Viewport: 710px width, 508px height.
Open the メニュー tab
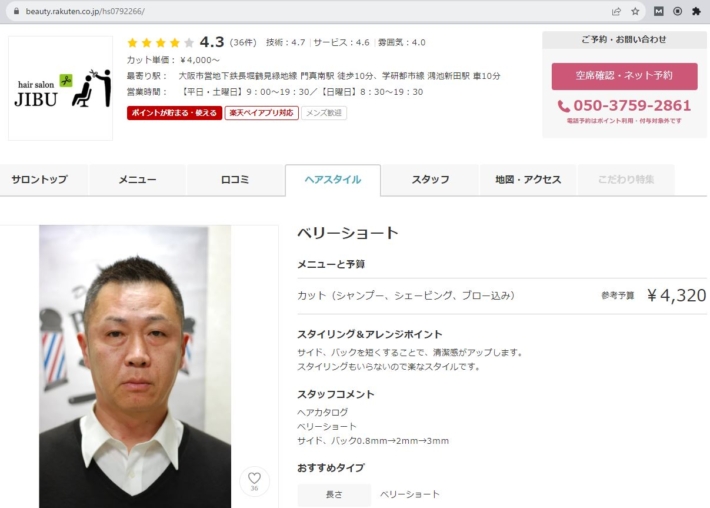137,180
